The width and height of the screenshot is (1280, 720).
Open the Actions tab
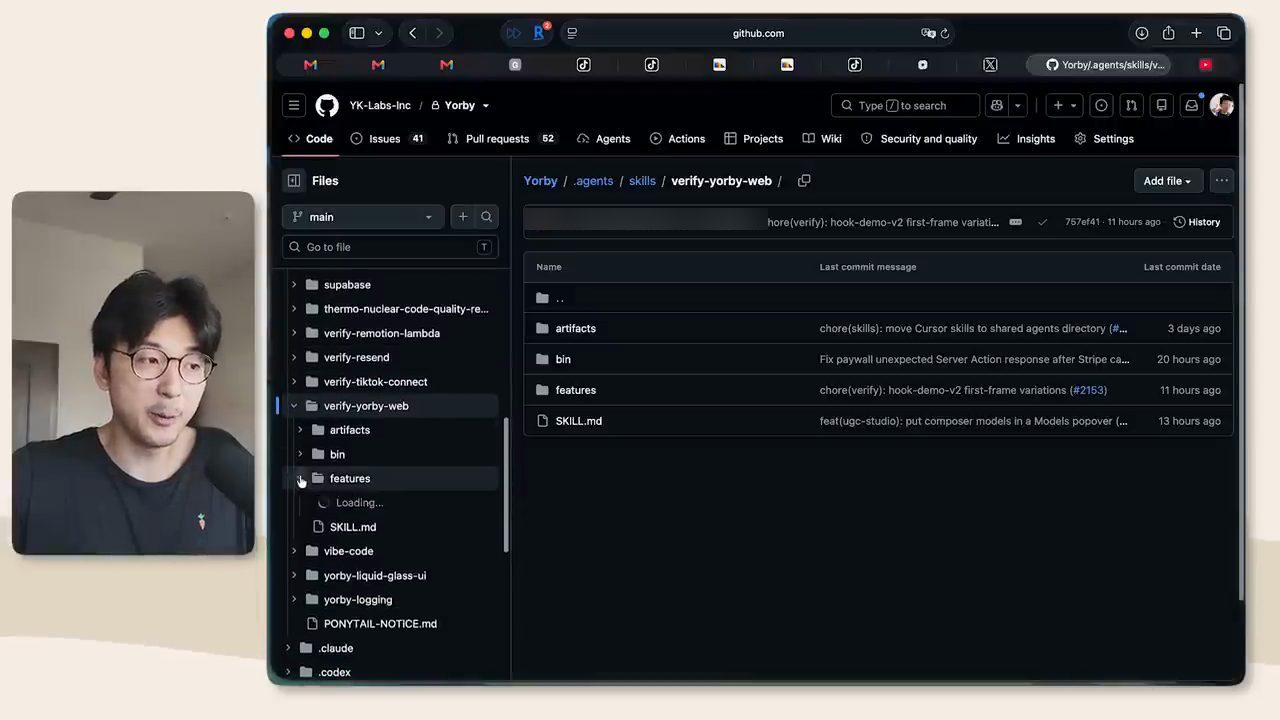tap(677, 139)
